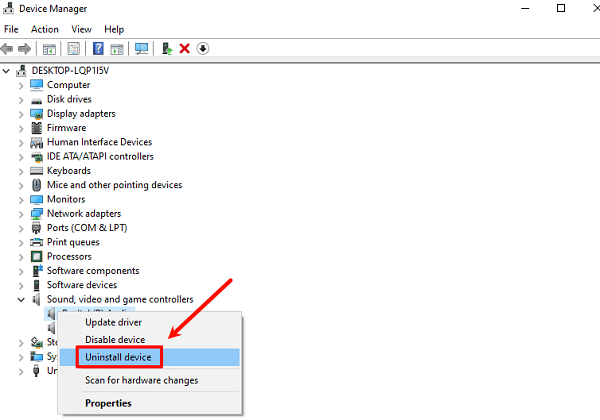Click the Disk drives category icon
The height and width of the screenshot is (420, 600).
coord(36,100)
